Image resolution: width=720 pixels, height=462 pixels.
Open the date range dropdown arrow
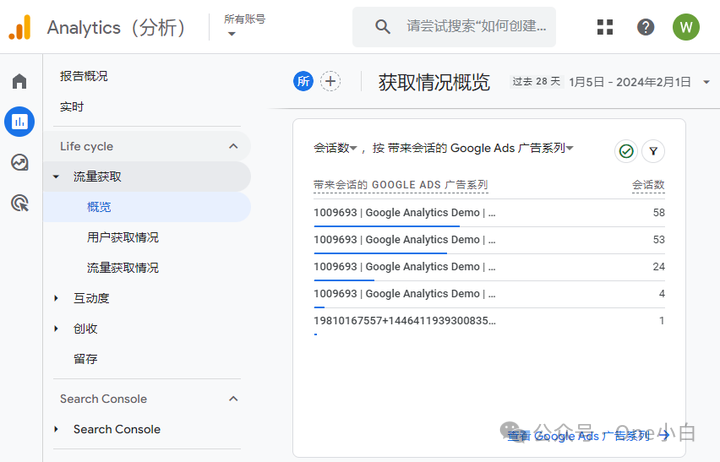click(x=706, y=82)
